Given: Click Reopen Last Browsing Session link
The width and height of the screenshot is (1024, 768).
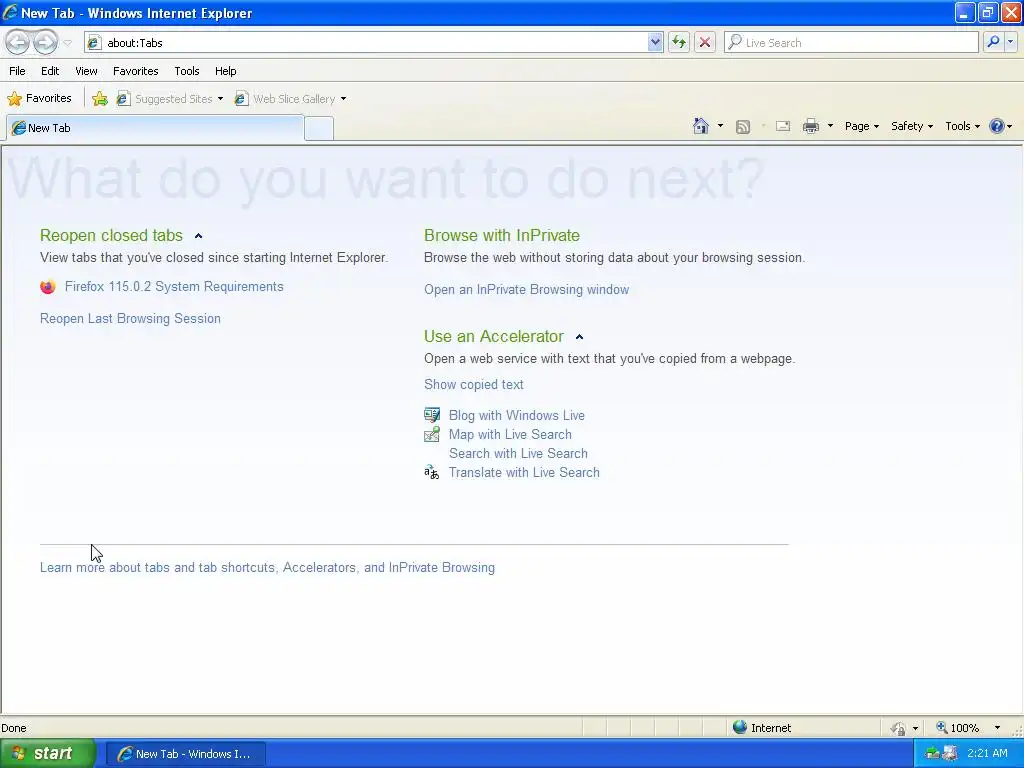Looking at the screenshot, I should pos(130,319).
